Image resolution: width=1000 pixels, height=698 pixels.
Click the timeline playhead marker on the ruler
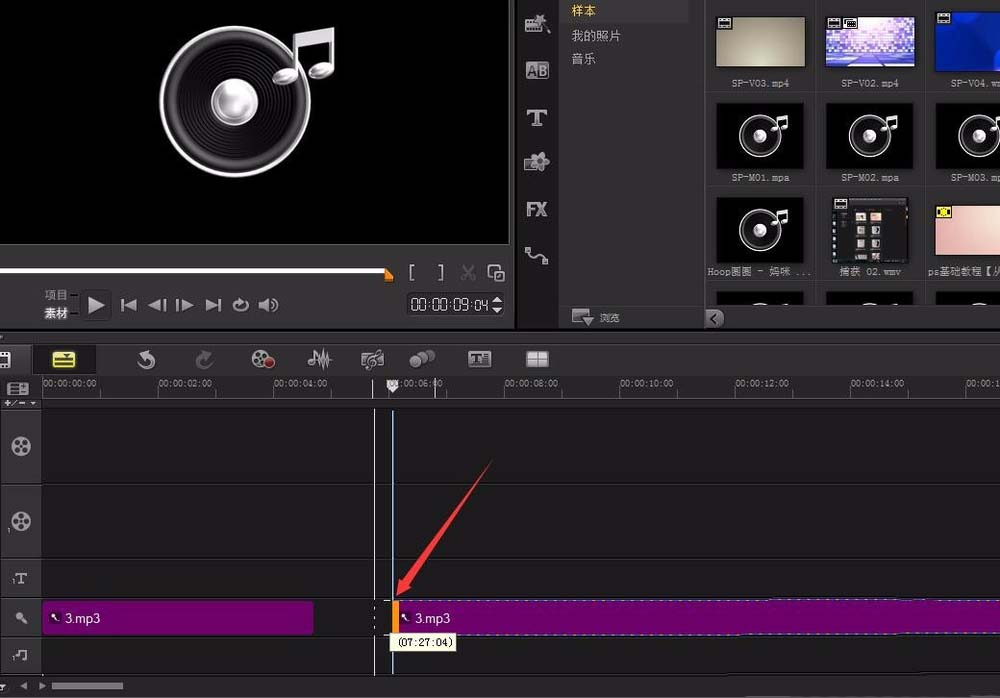click(x=392, y=385)
